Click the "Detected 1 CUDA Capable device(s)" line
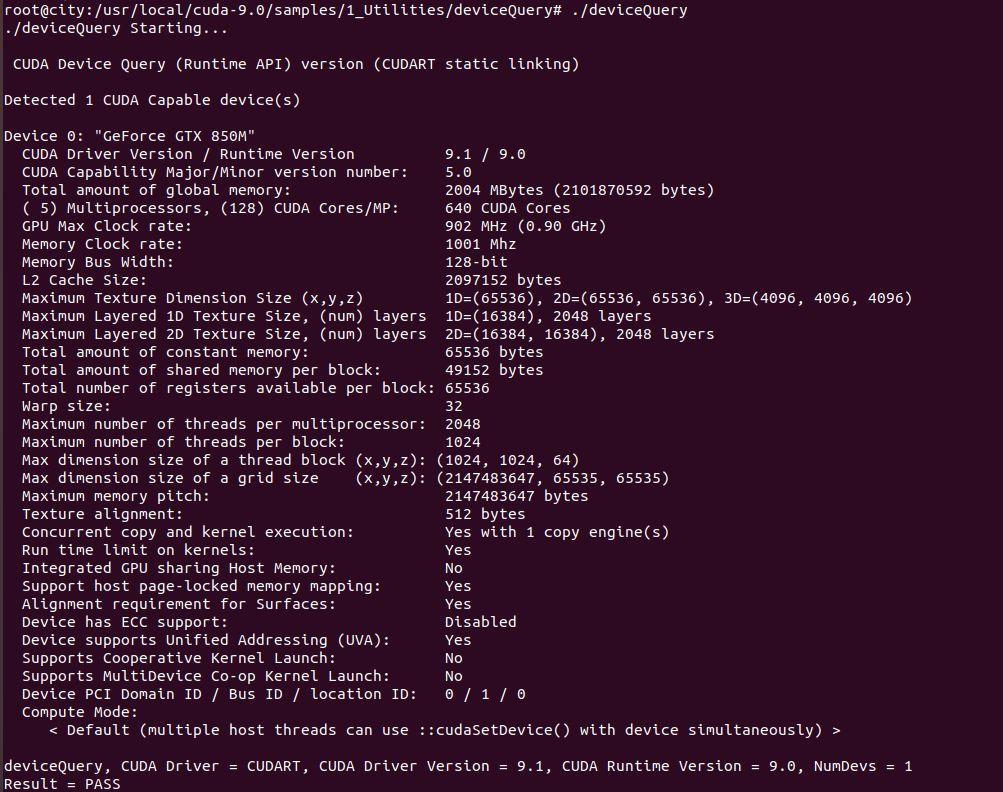 click(152, 100)
